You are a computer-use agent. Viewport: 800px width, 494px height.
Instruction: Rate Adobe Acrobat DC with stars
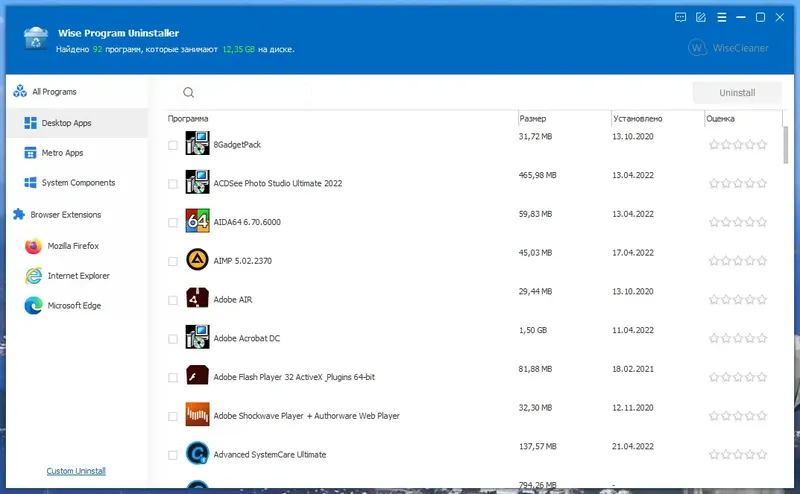pos(738,339)
